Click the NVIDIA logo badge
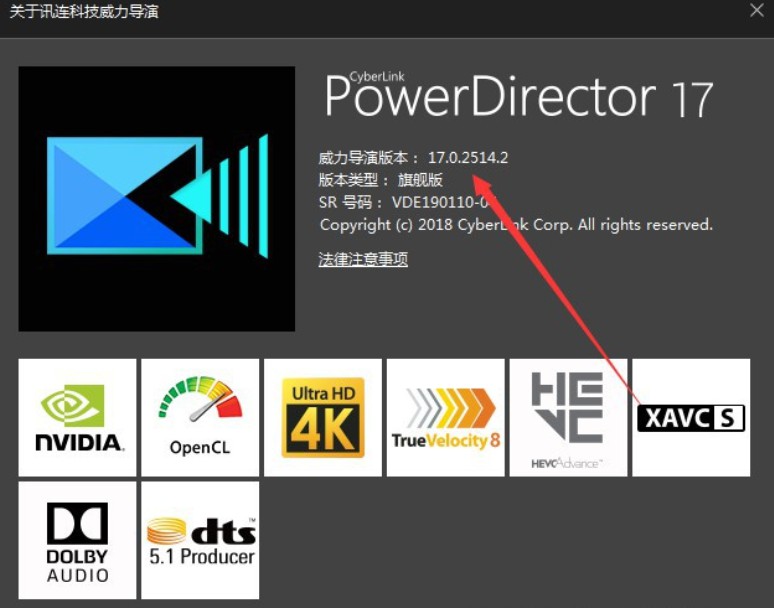Screen dimensions: 774x608 77,418
